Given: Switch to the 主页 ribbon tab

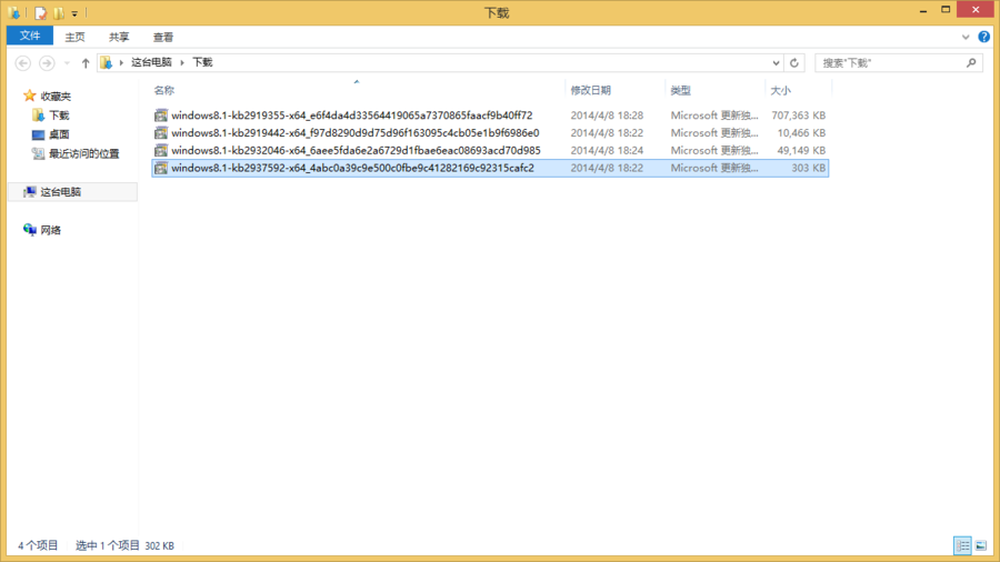Looking at the screenshot, I should pos(75,37).
